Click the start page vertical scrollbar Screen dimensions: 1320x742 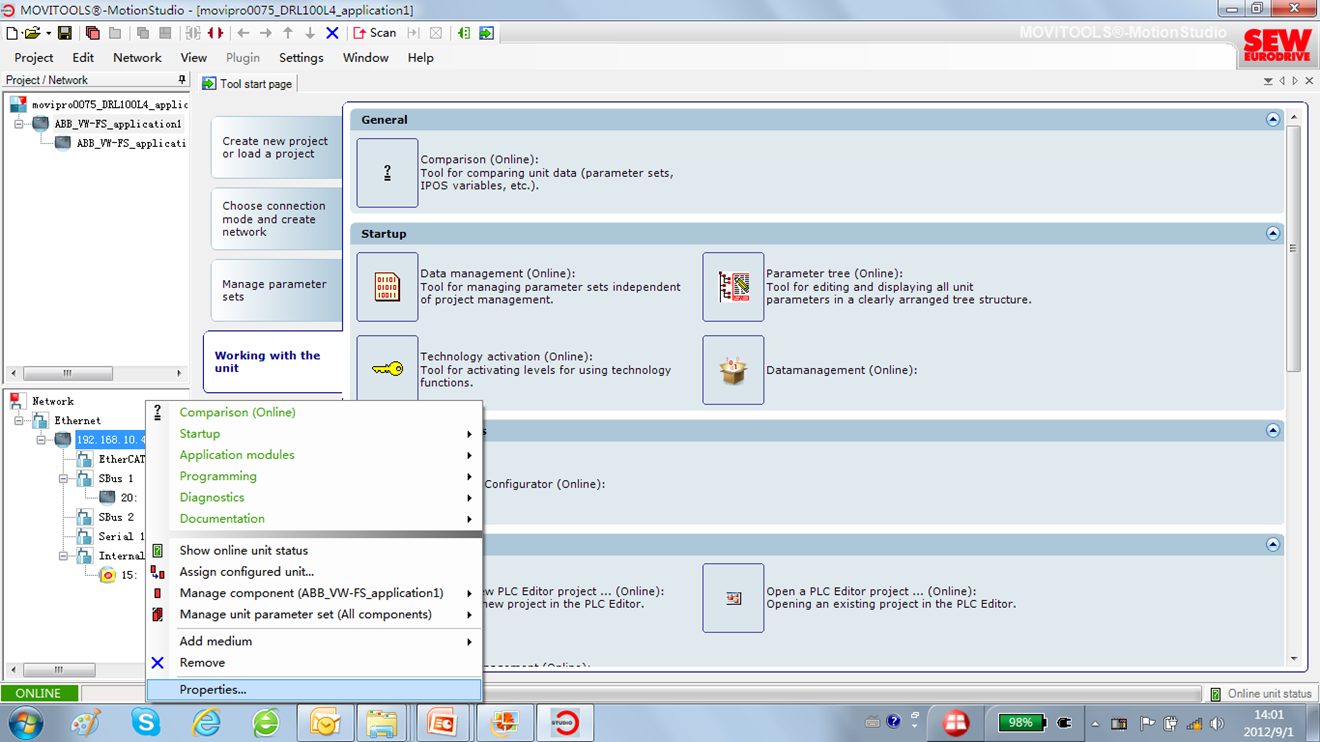click(1293, 248)
